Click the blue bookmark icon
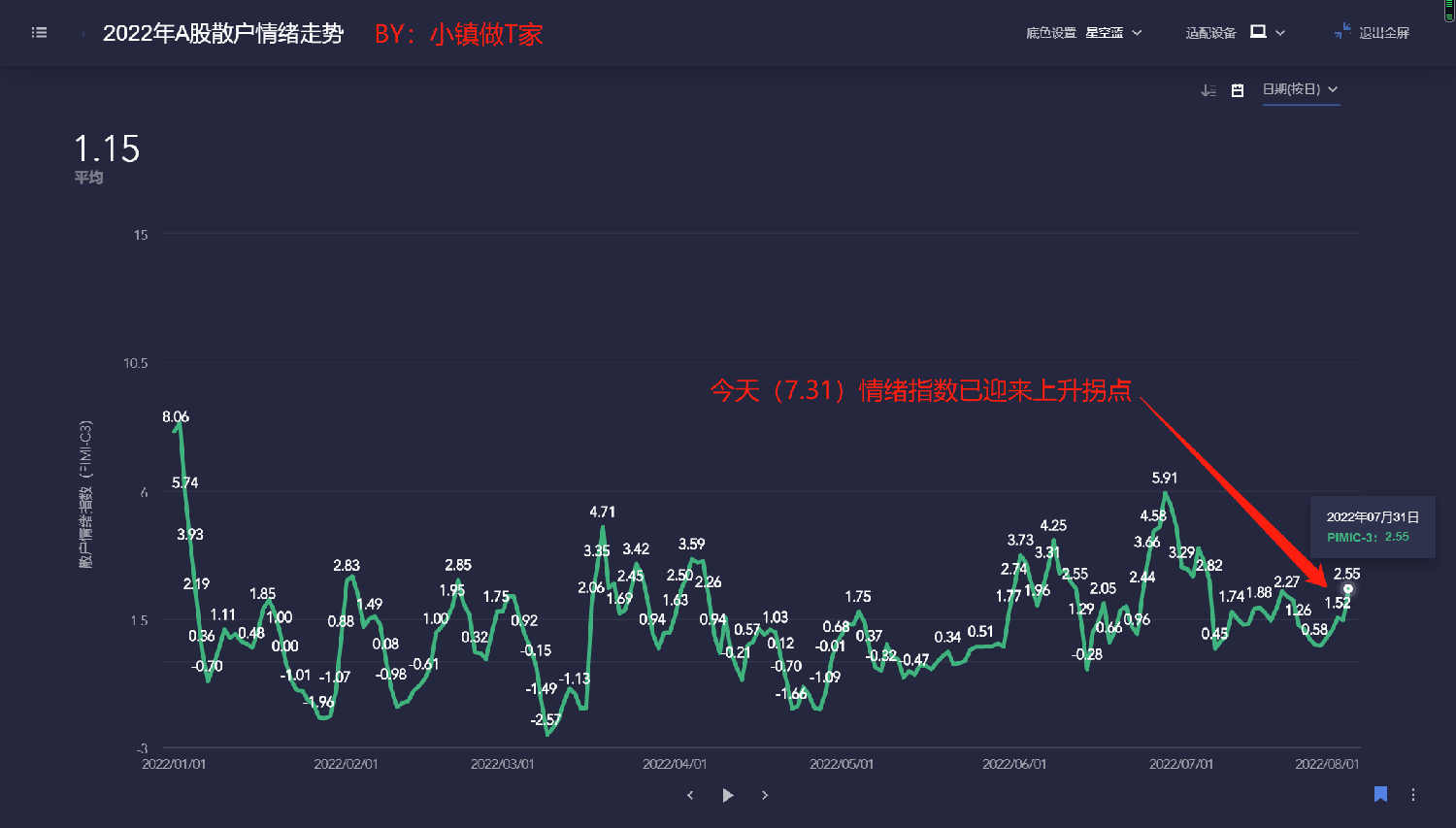The image size is (1456, 828). (x=1380, y=794)
